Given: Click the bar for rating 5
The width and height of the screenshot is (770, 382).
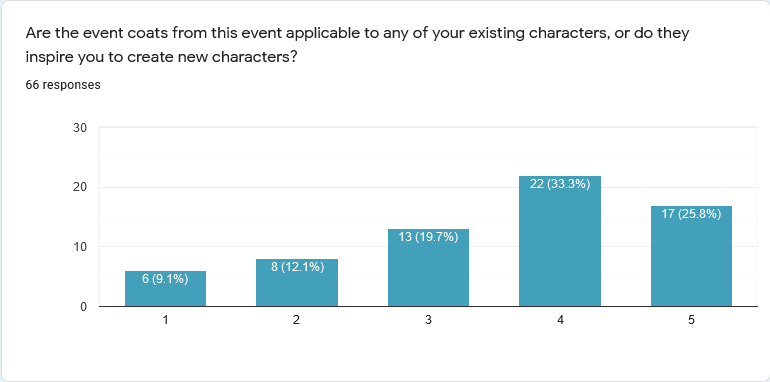Looking at the screenshot, I should [x=691, y=256].
